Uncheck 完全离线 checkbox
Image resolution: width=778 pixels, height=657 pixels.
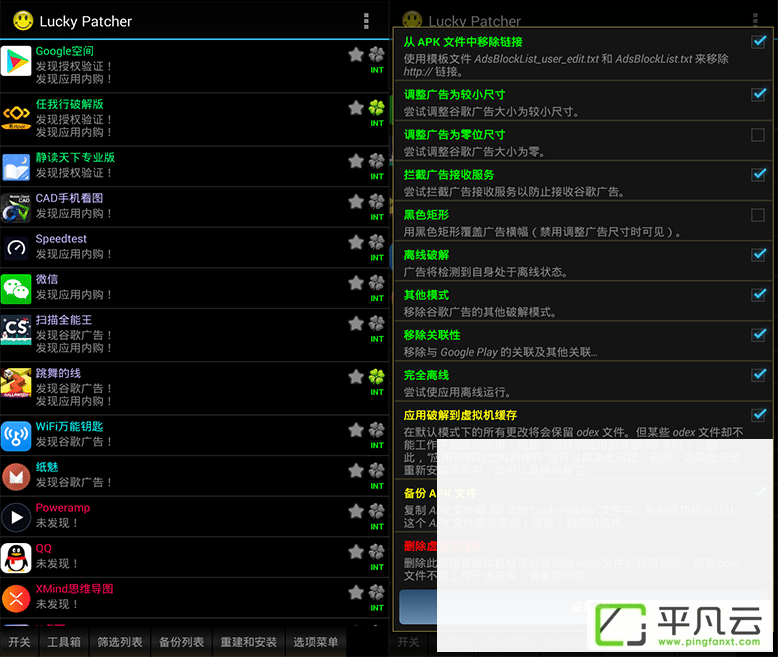758,375
